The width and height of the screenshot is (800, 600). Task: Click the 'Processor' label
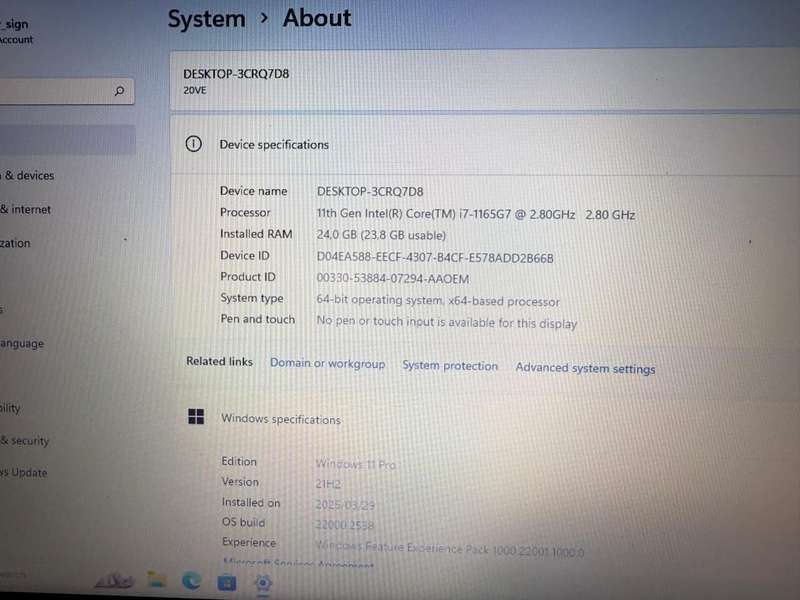click(x=245, y=212)
